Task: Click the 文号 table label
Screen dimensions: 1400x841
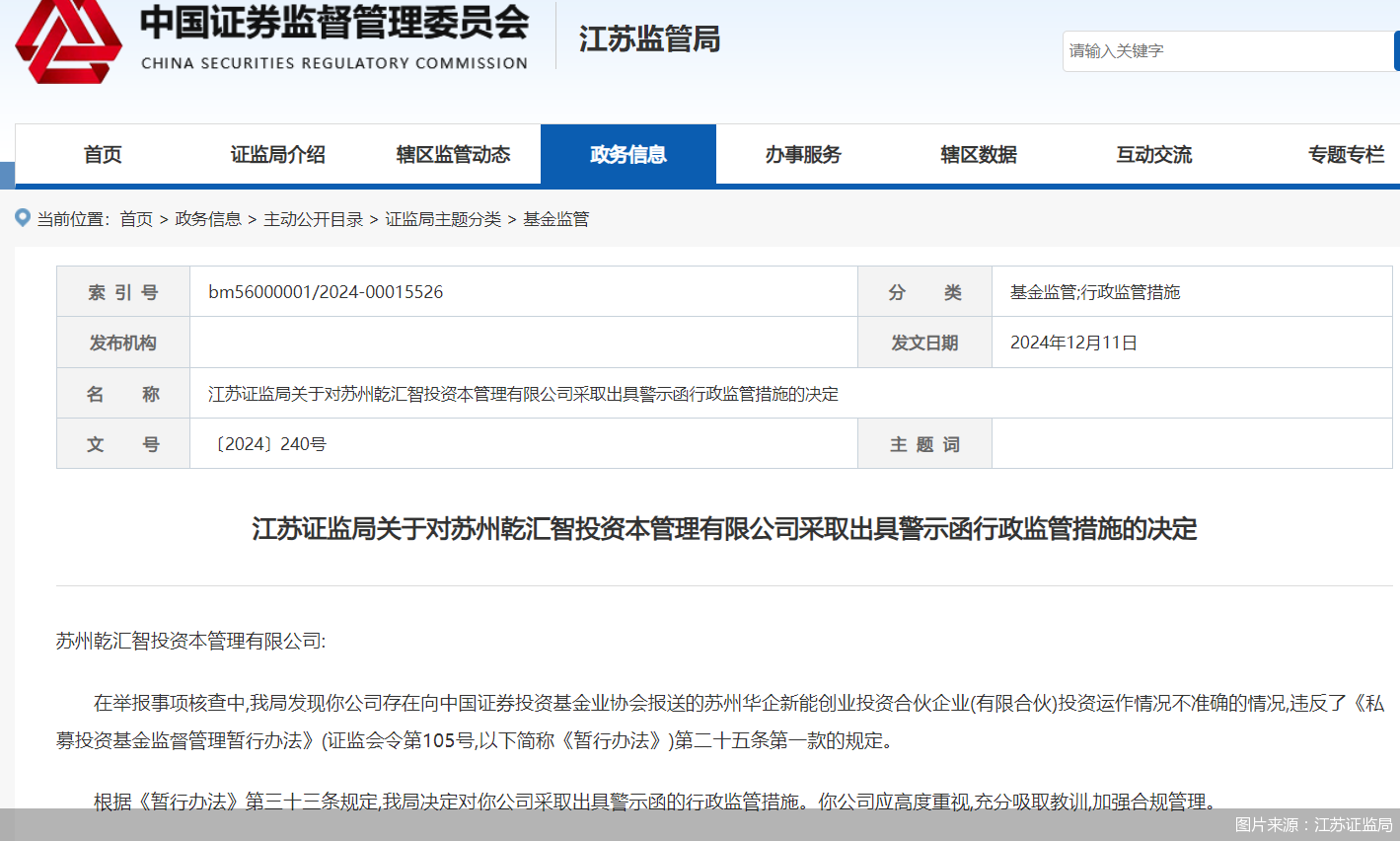Action: tap(123, 444)
